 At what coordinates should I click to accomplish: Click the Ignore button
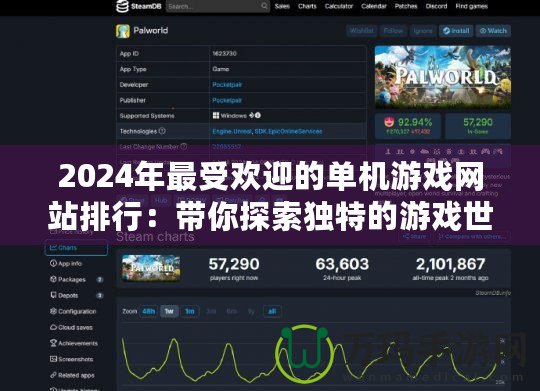point(423,31)
